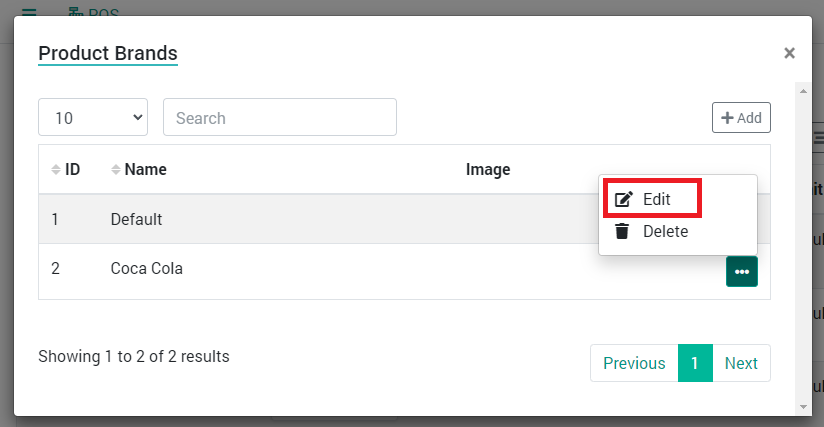
Task: Open the three-dots action button for Coca Cola
Action: pos(741,272)
